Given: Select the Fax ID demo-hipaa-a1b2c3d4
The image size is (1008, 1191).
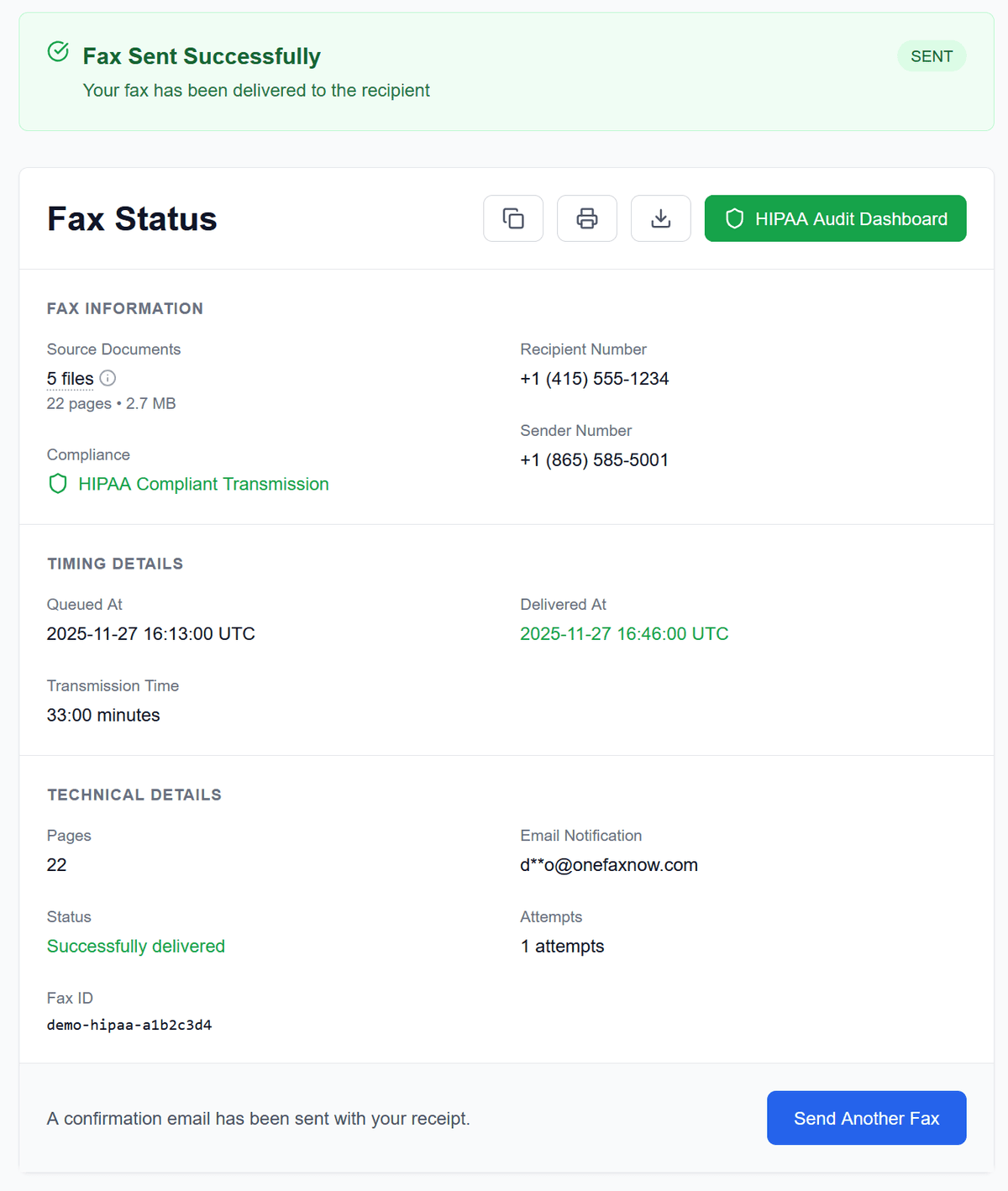Looking at the screenshot, I should pyautogui.click(x=129, y=1025).
